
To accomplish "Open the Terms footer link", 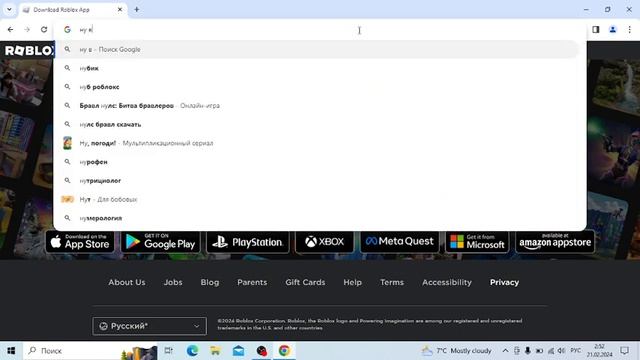I will pyautogui.click(x=392, y=282).
